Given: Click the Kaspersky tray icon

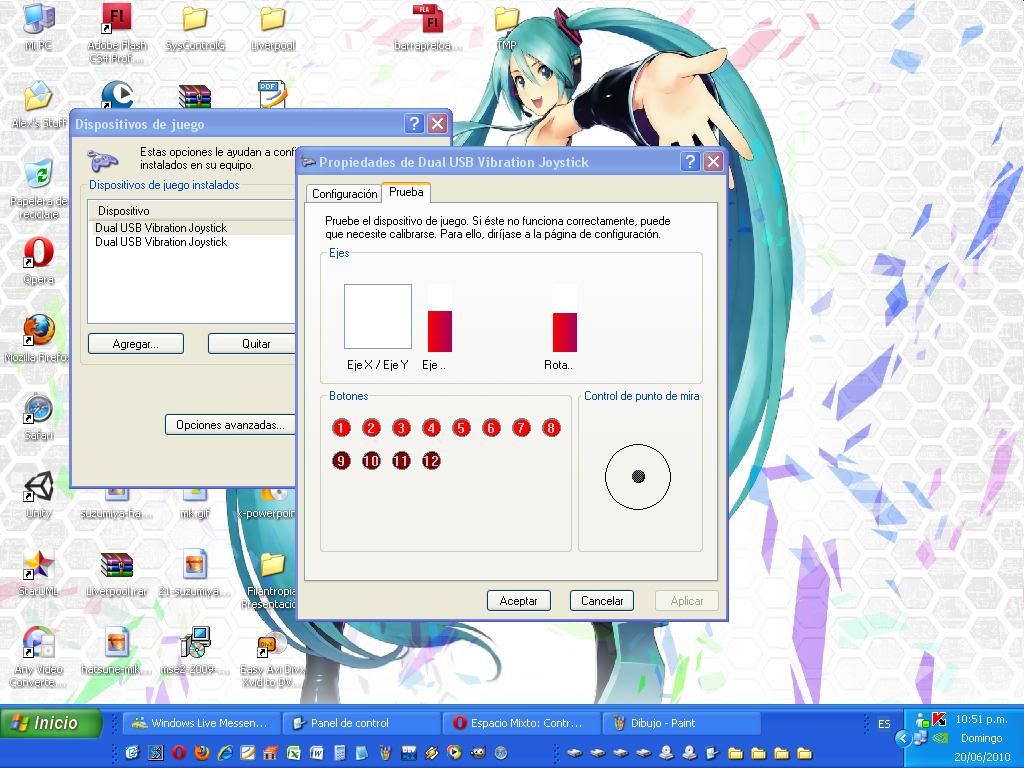Looking at the screenshot, I should point(939,720).
